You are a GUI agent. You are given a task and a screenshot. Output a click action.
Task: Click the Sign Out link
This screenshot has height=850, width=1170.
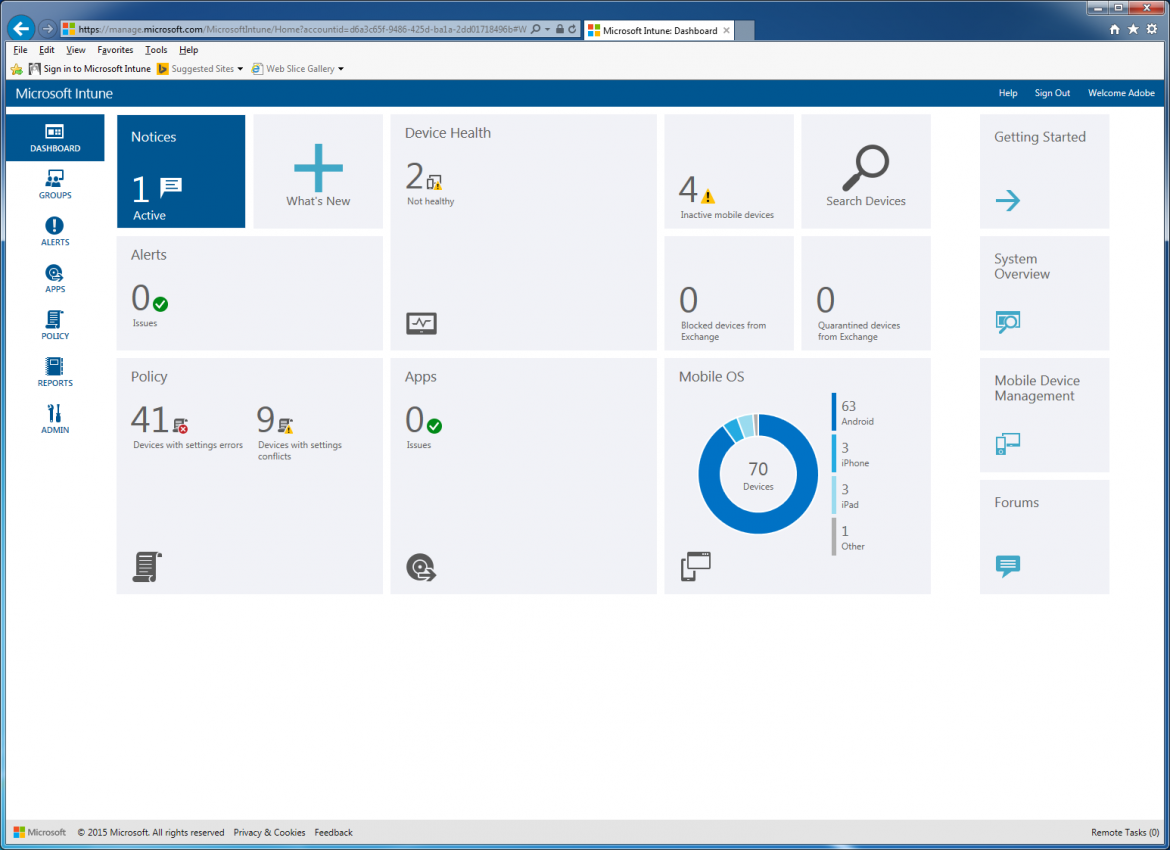point(1052,93)
